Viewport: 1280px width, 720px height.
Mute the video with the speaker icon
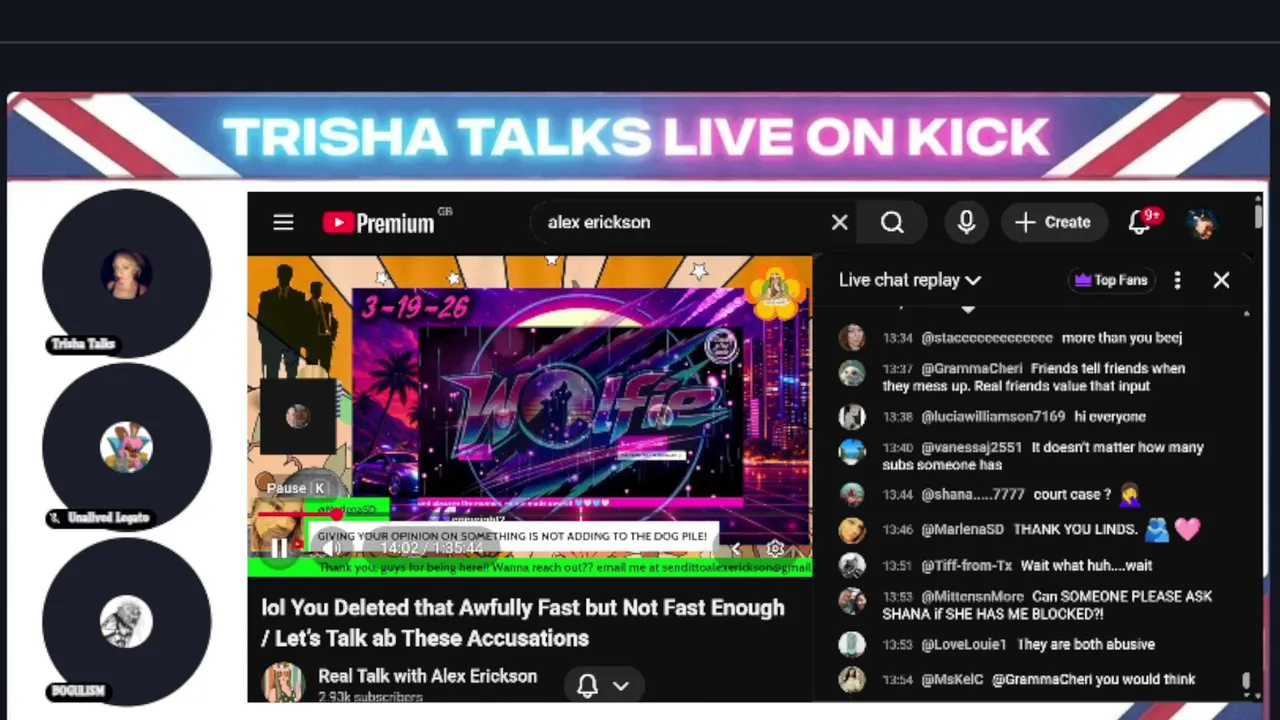pos(333,548)
